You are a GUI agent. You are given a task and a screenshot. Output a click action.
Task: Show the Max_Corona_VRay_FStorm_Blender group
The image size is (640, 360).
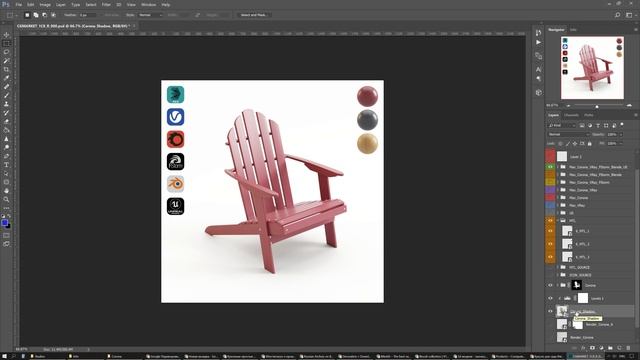[550, 175]
